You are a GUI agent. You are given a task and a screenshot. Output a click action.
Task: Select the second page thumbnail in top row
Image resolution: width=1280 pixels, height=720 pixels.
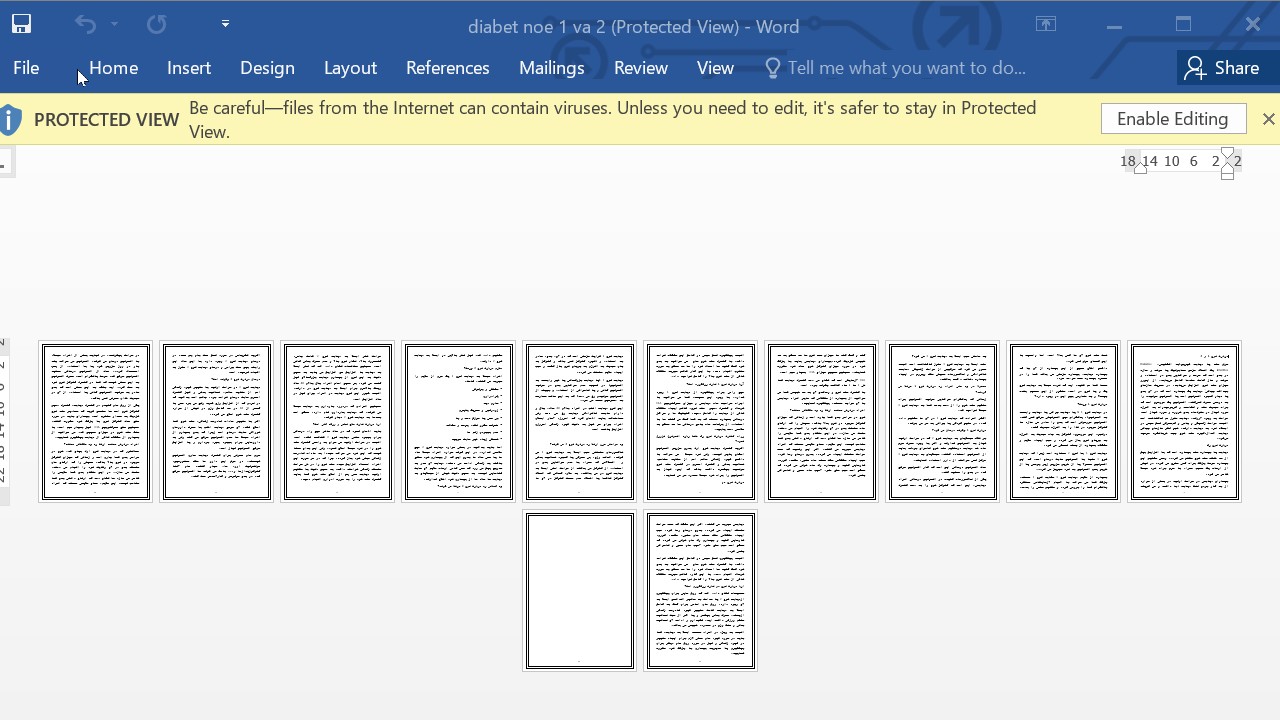point(217,421)
